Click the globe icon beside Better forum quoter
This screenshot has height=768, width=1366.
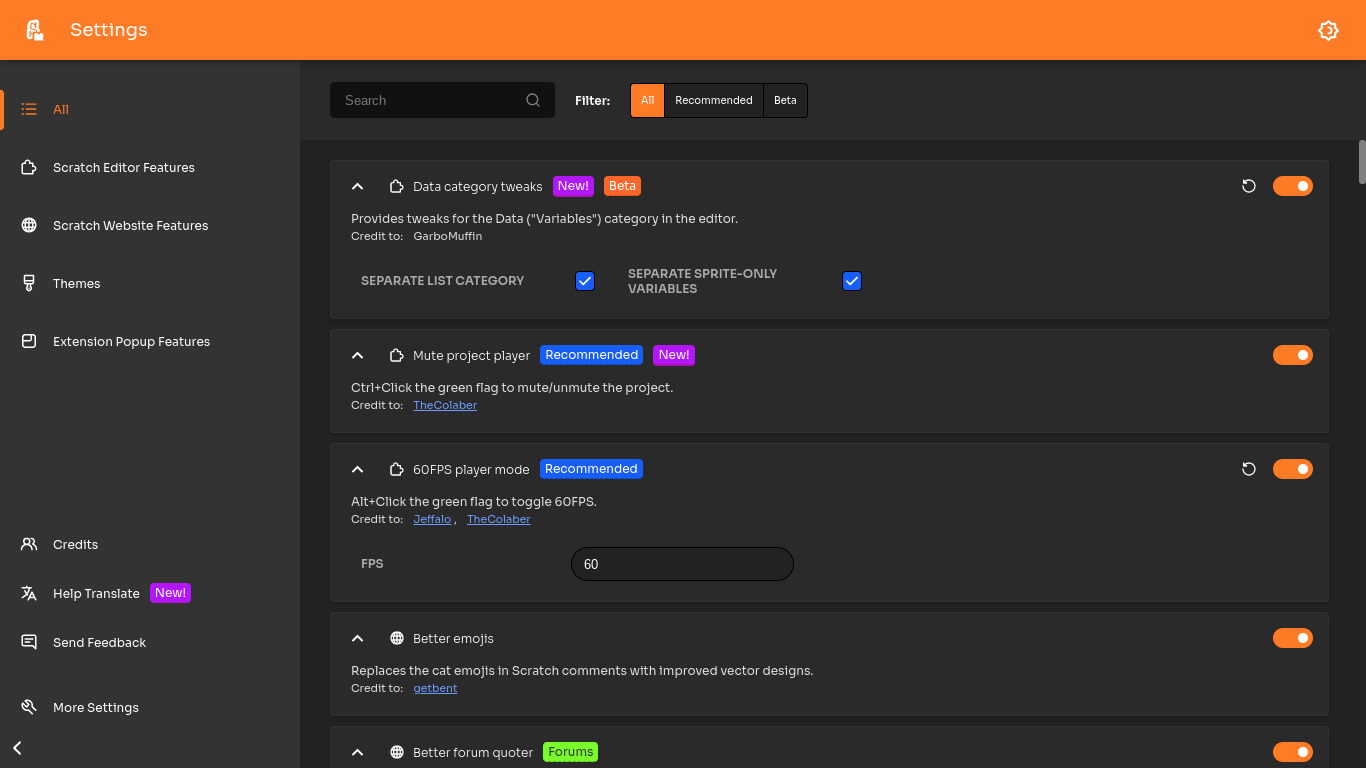[397, 752]
